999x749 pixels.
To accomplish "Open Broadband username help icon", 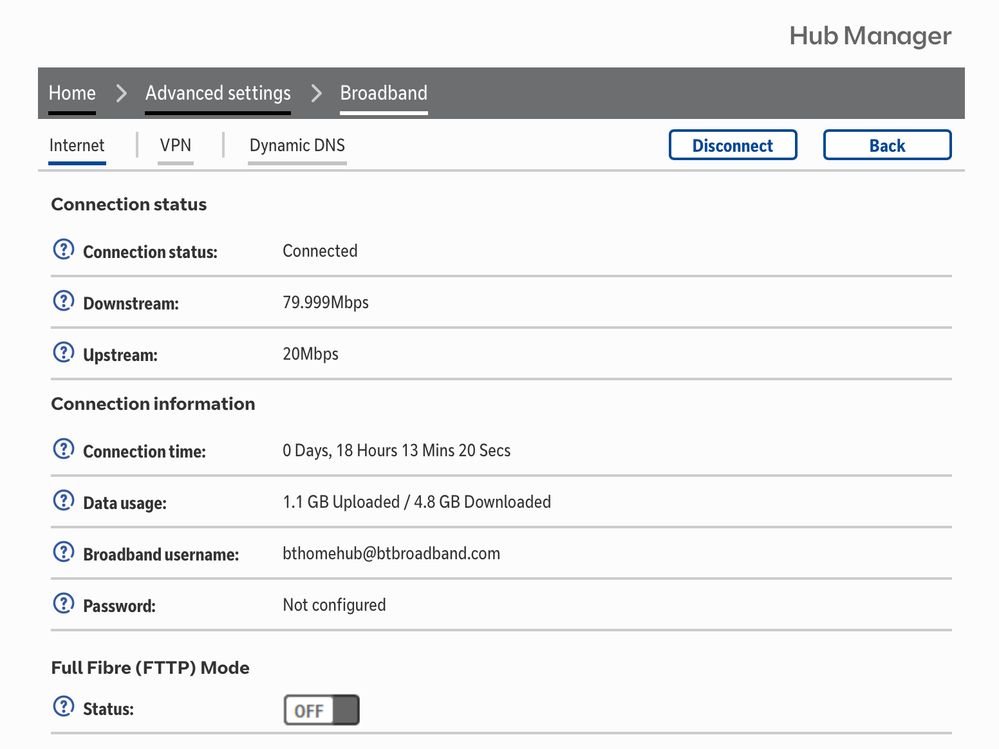I will pos(63,552).
